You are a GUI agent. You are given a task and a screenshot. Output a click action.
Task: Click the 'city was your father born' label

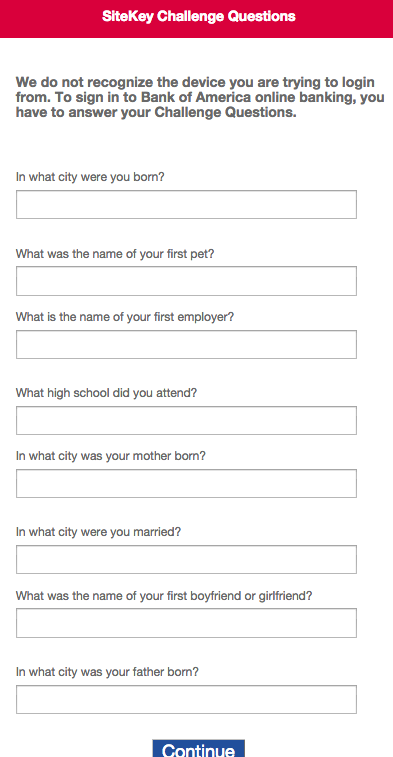pos(107,672)
